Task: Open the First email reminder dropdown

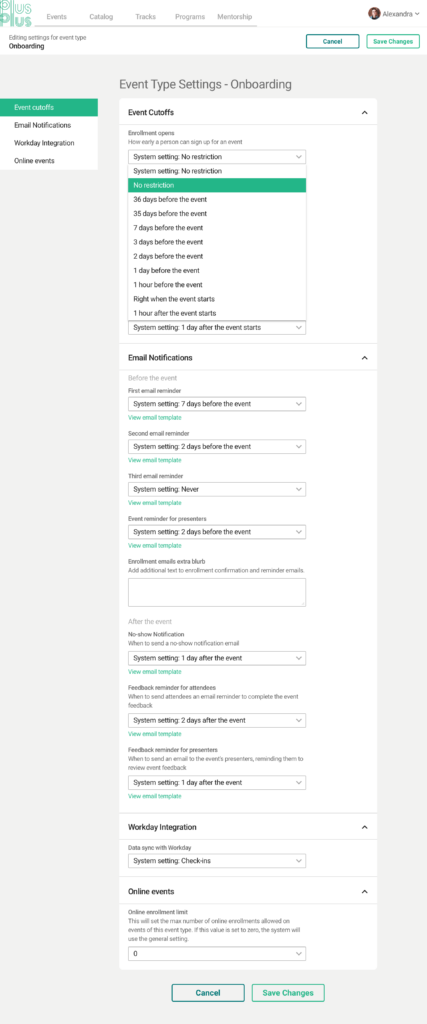Action: point(217,404)
